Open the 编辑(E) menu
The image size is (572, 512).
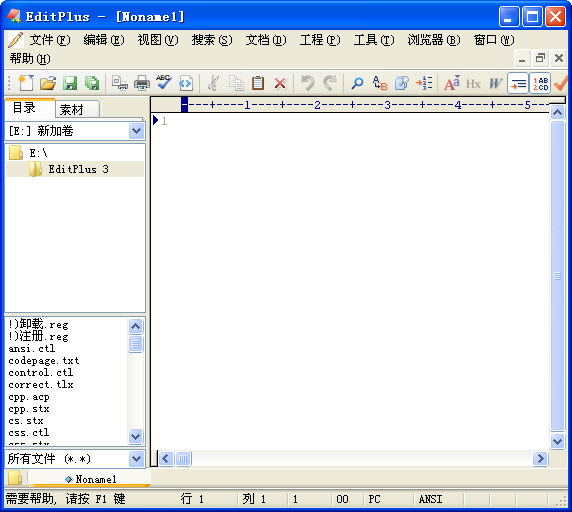point(104,40)
